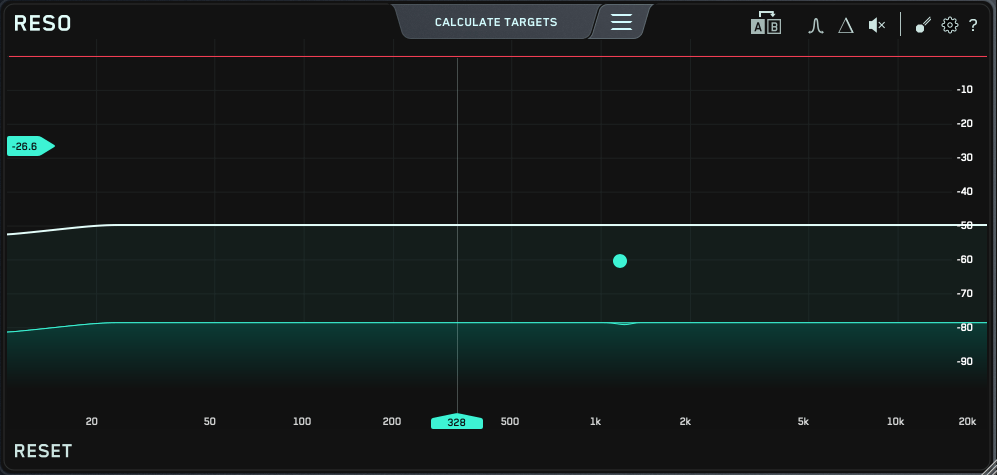The height and width of the screenshot is (475, 997).
Task: Click the 328 Hz frequency marker
Action: coord(457,422)
